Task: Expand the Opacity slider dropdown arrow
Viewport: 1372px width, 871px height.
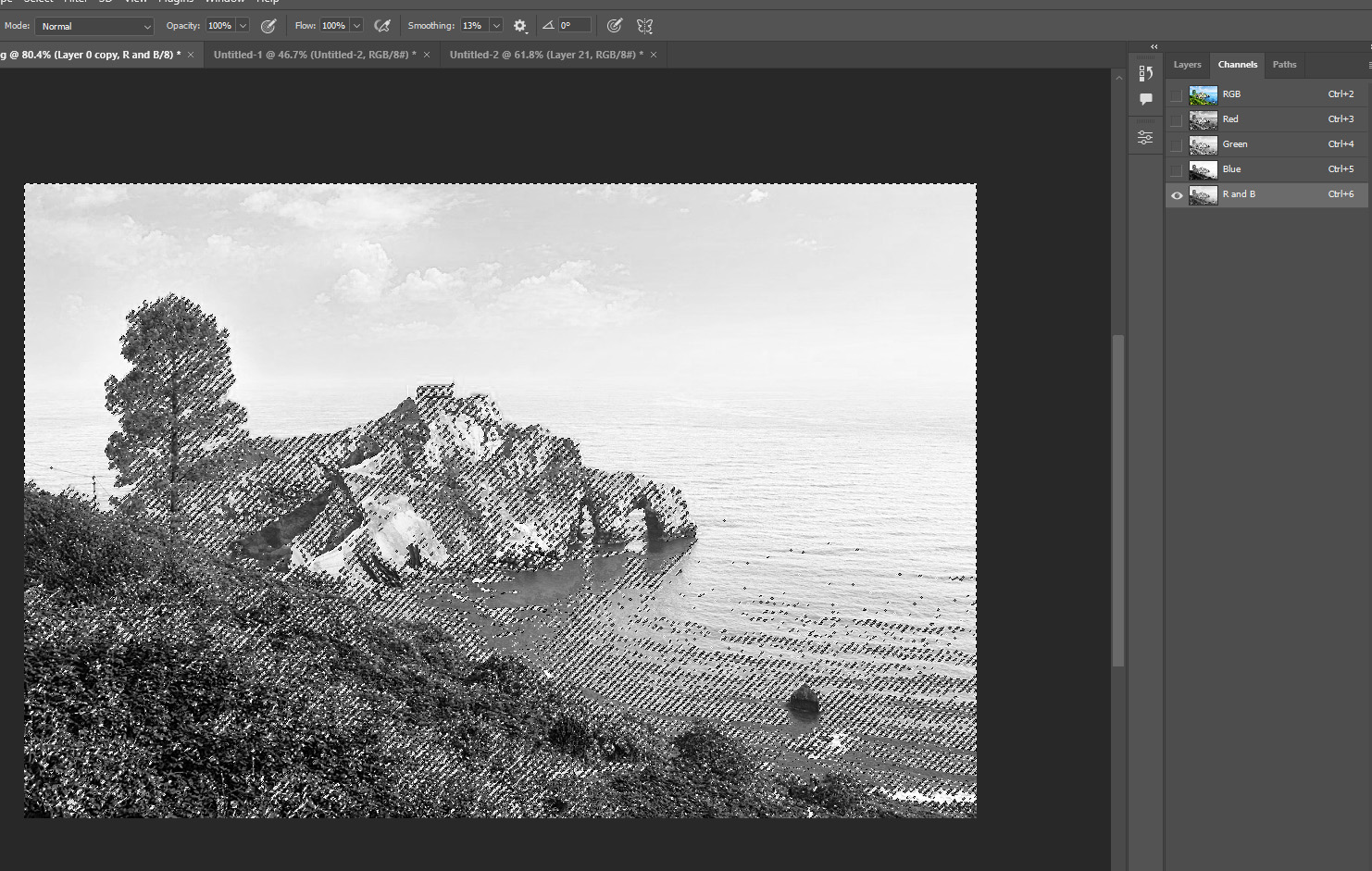Action: (x=243, y=26)
